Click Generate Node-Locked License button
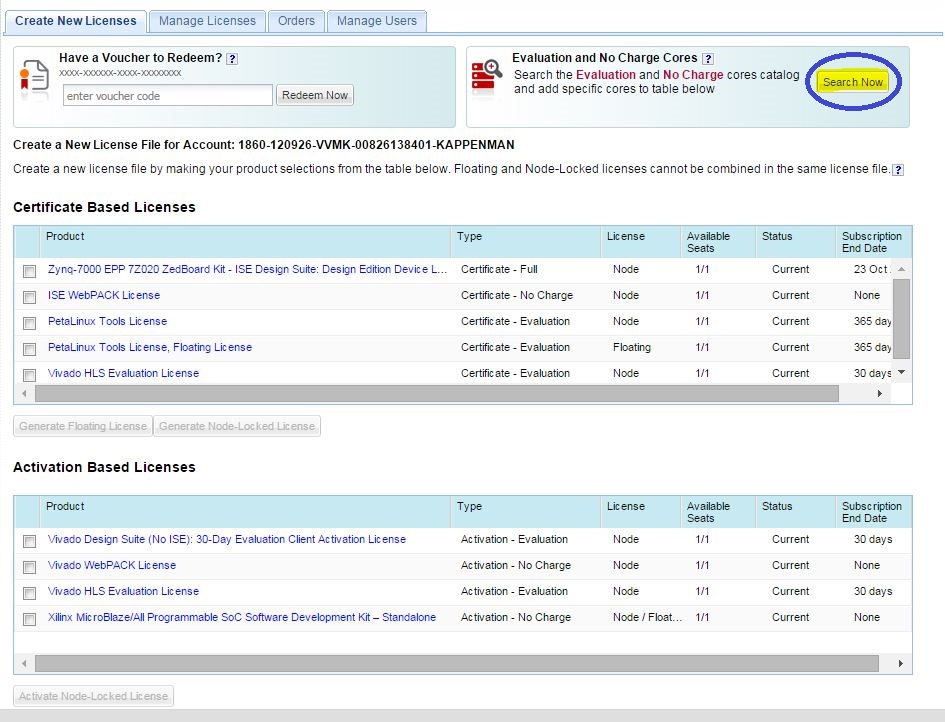945x722 pixels. coord(237,426)
